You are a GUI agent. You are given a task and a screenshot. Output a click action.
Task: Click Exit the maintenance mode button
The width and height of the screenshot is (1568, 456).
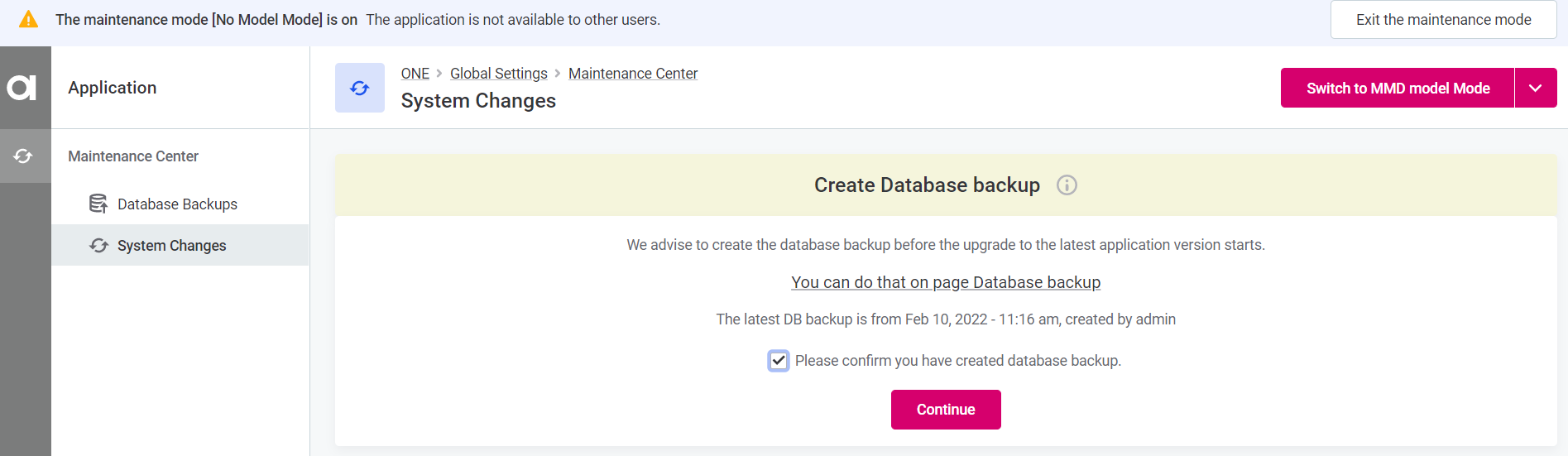tap(1442, 20)
